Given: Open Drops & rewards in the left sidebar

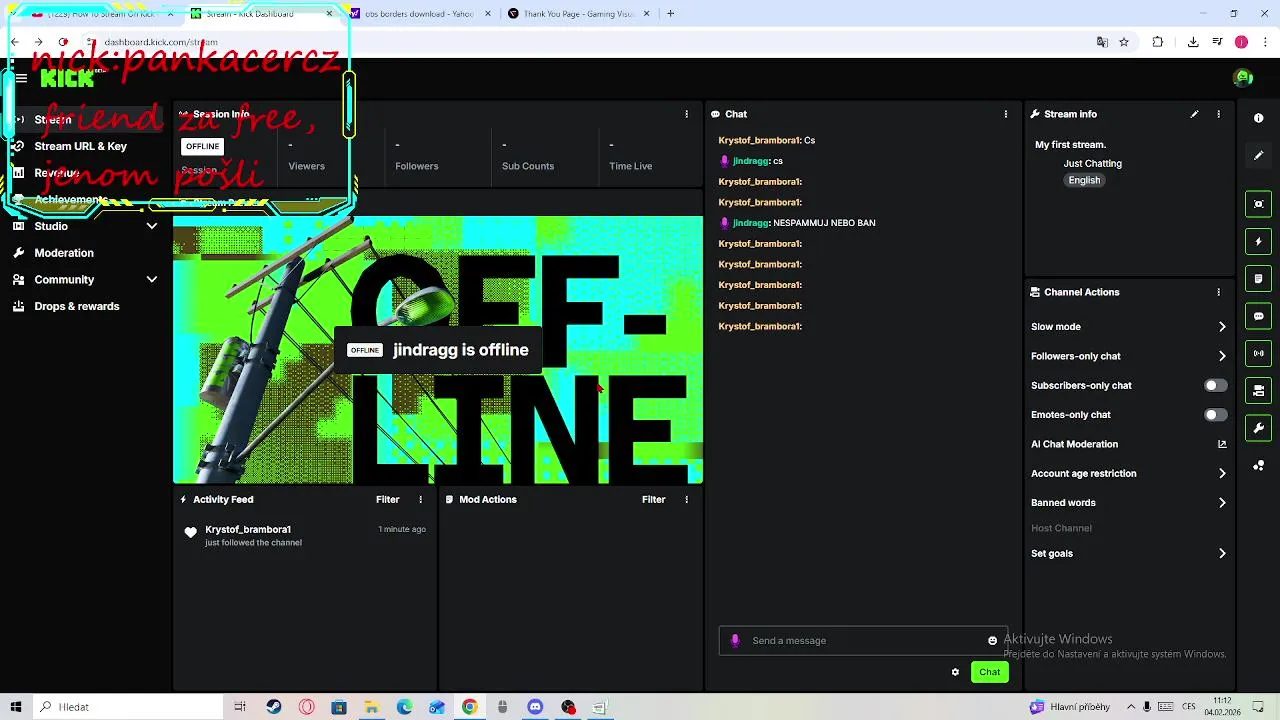Looking at the screenshot, I should tap(77, 306).
